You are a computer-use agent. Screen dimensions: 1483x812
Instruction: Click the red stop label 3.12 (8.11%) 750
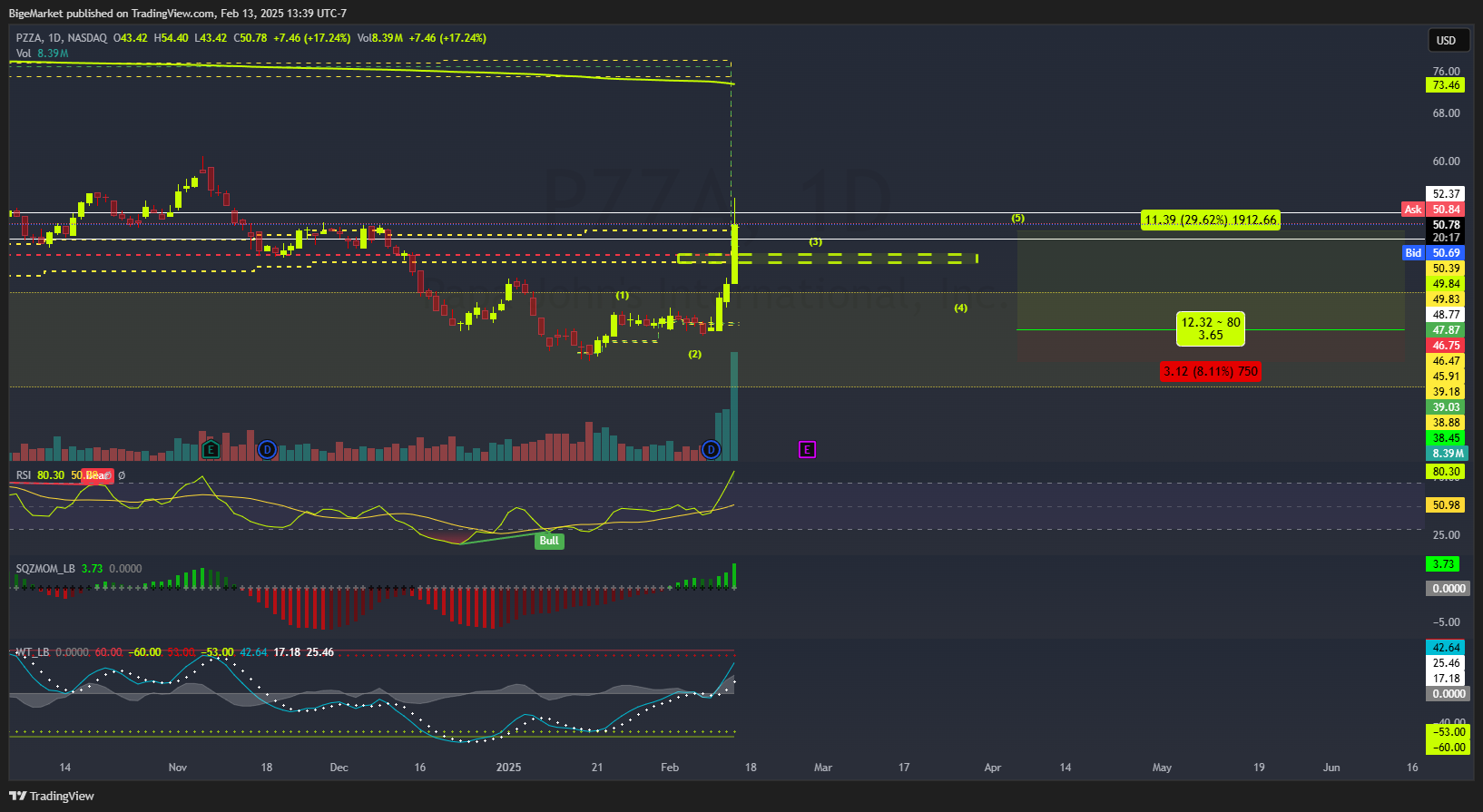pyautogui.click(x=1211, y=371)
